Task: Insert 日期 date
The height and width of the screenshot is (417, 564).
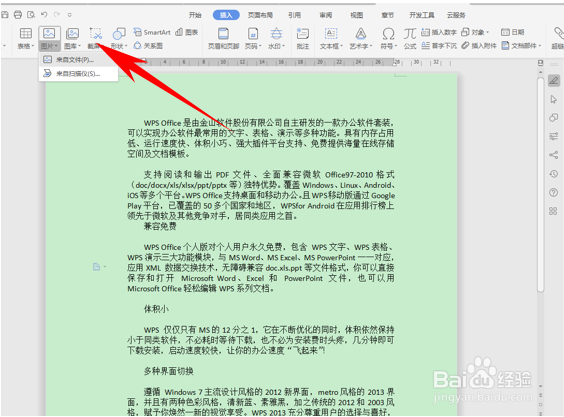Action: pos(513,32)
